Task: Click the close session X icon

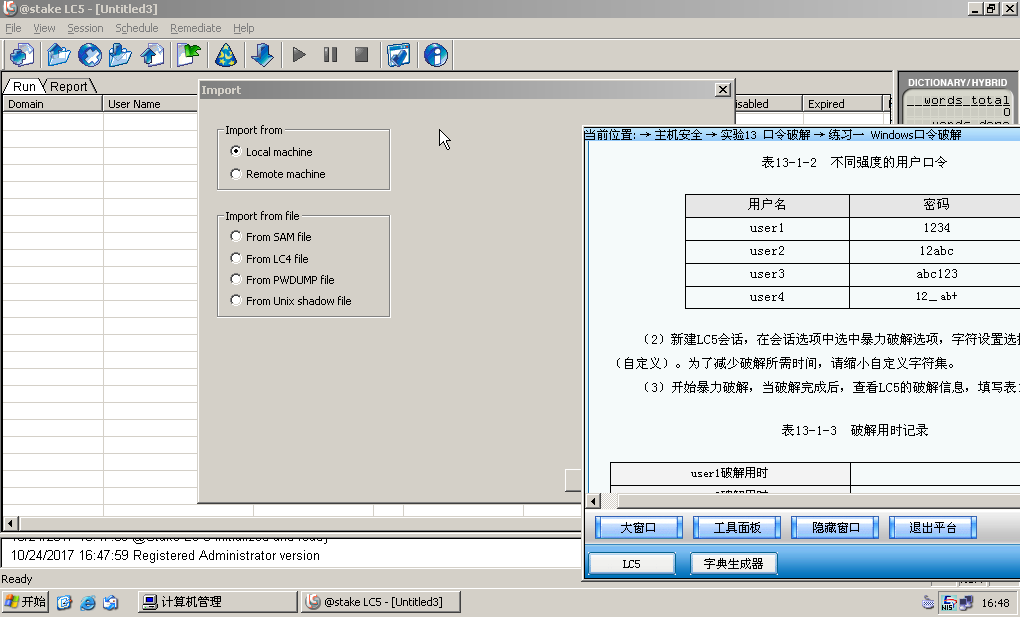Action: pyautogui.click(x=90, y=55)
